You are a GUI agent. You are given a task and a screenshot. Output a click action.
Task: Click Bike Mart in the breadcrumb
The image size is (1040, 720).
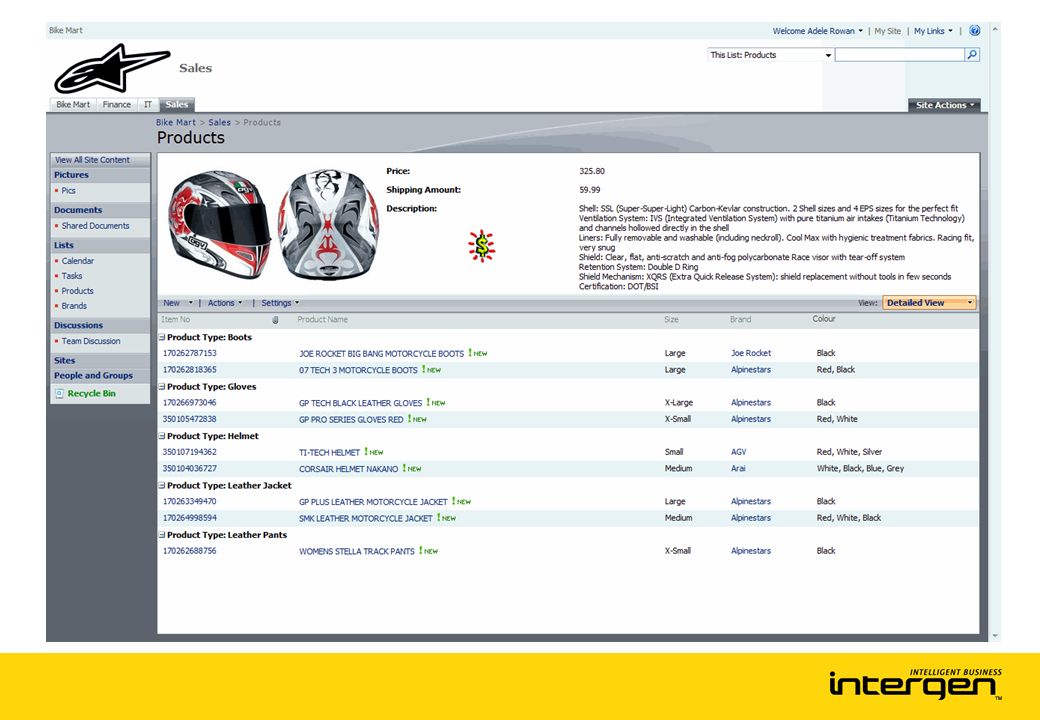[x=176, y=123]
